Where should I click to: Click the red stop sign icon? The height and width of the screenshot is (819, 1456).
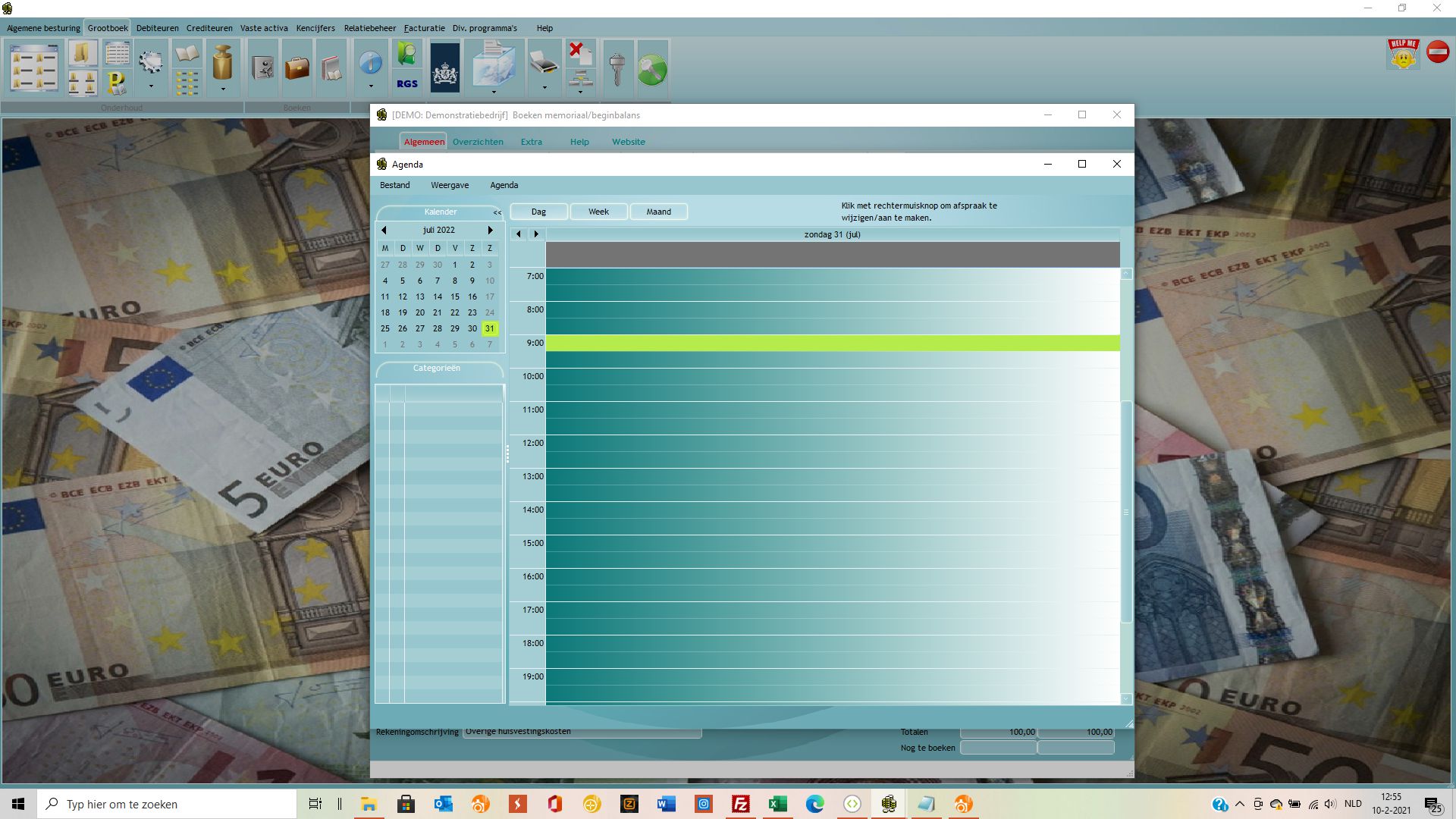(1438, 52)
